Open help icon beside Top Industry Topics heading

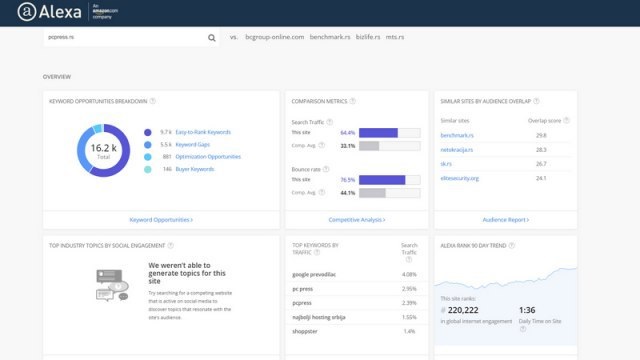(x=171, y=245)
